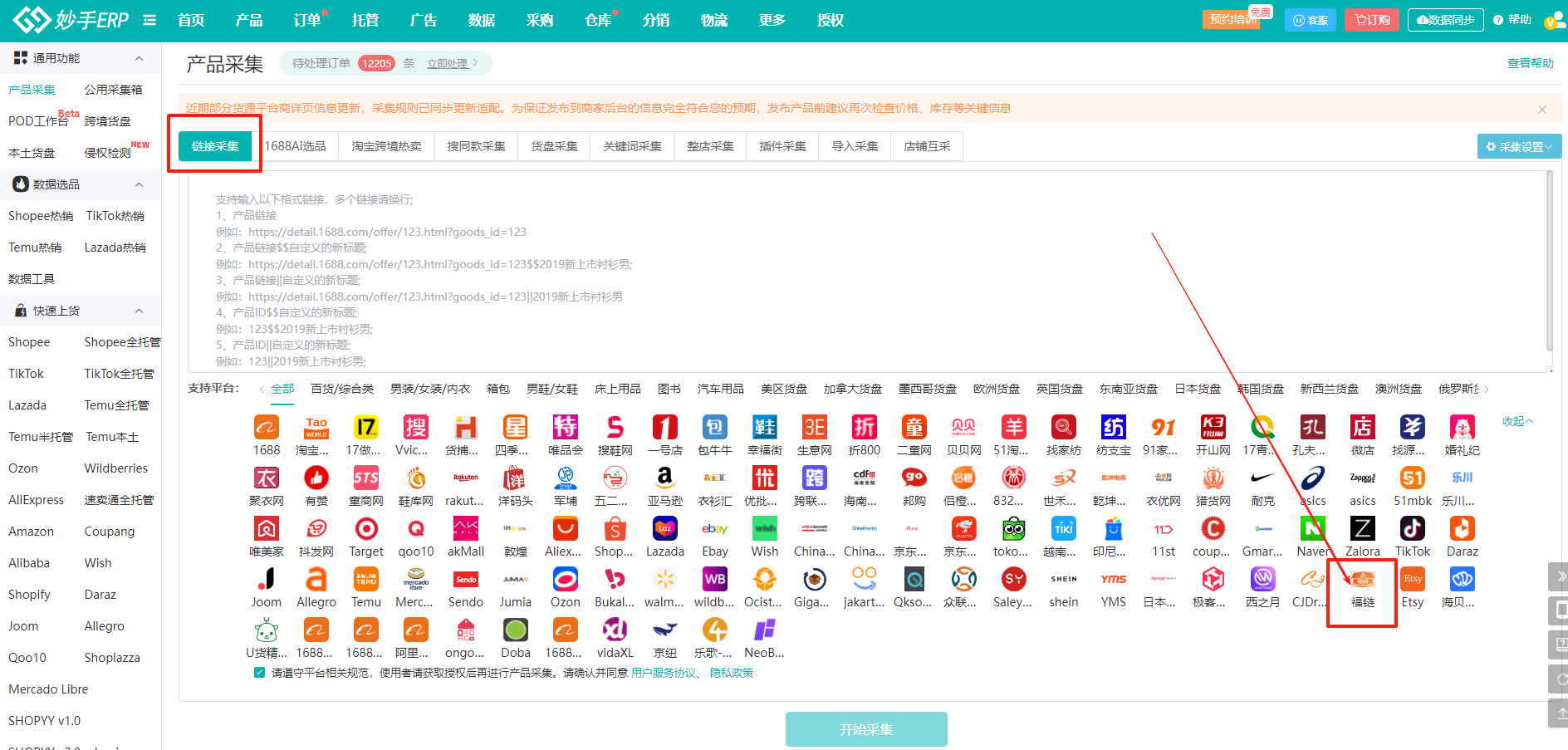Image resolution: width=1568 pixels, height=750 pixels.
Task: Collapse the 通用功能 sidebar section
Action: [x=139, y=58]
